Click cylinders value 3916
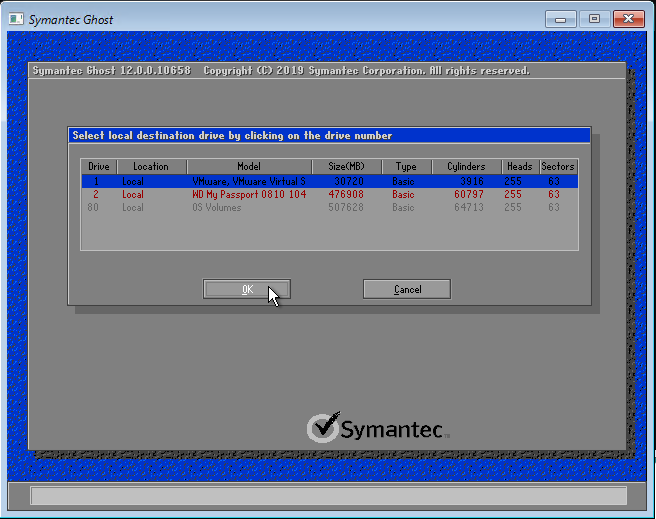This screenshot has width=656, height=519. tap(472, 182)
